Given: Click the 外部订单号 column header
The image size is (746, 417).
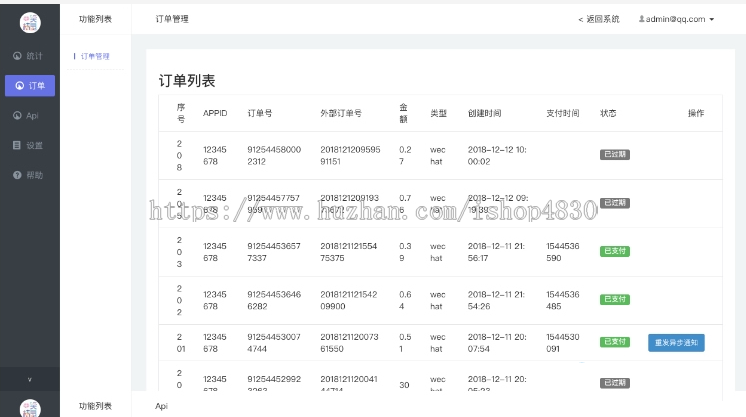Looking at the screenshot, I should pos(341,113).
